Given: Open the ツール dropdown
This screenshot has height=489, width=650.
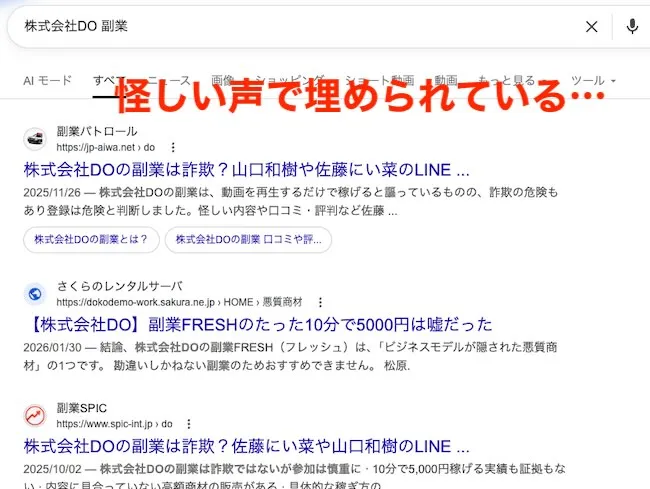Looking at the screenshot, I should [x=593, y=80].
